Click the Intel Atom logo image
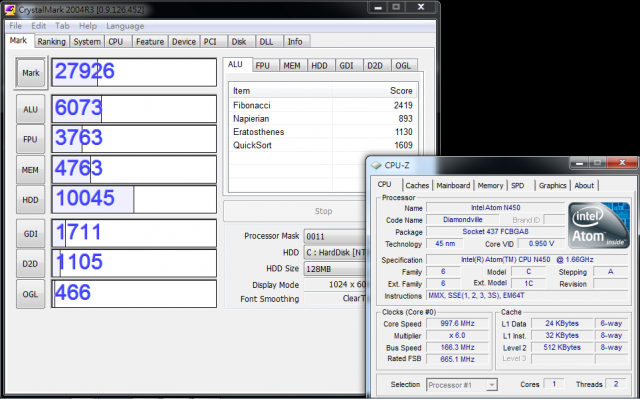 598,225
